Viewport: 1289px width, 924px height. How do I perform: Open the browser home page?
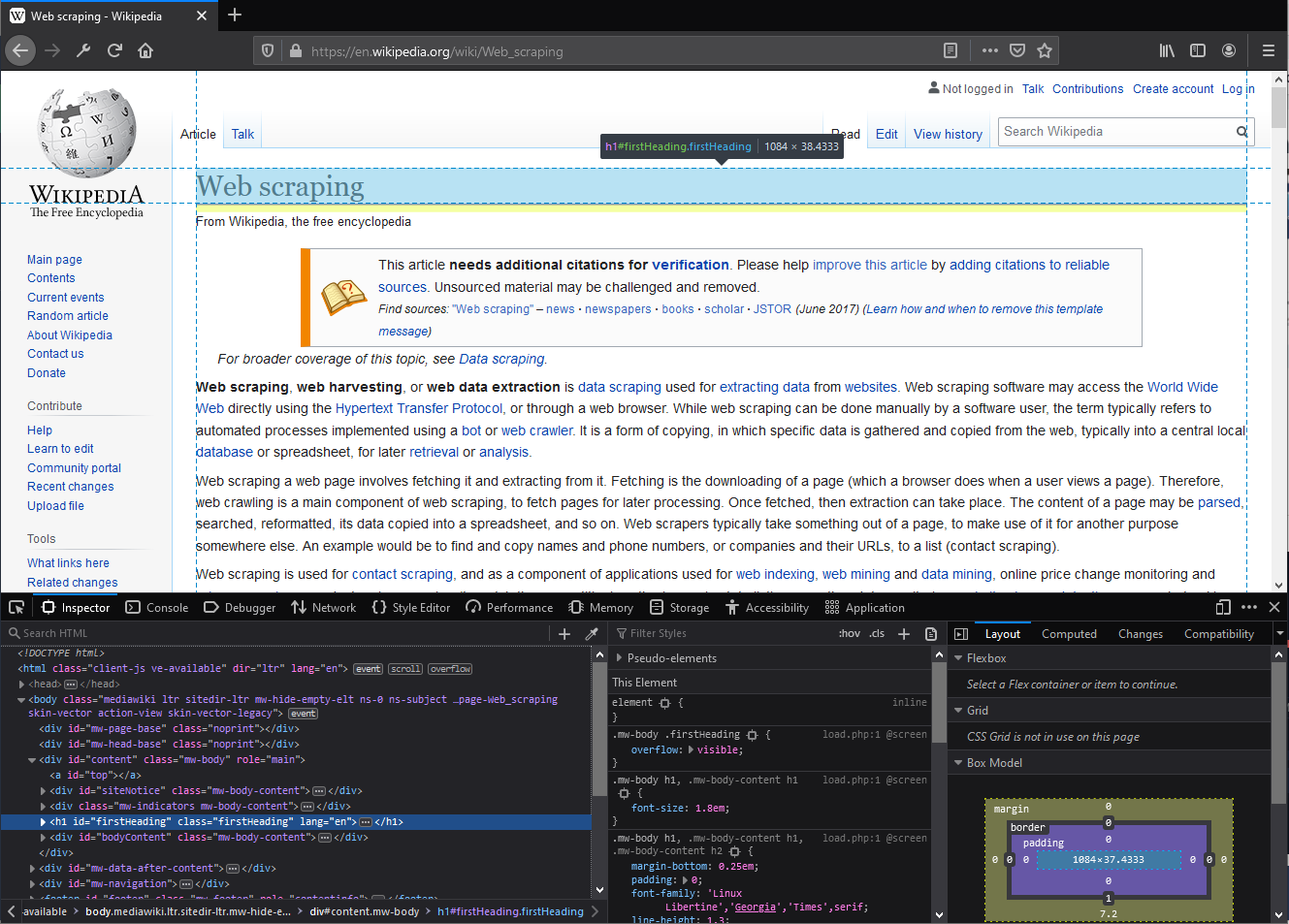pos(145,50)
